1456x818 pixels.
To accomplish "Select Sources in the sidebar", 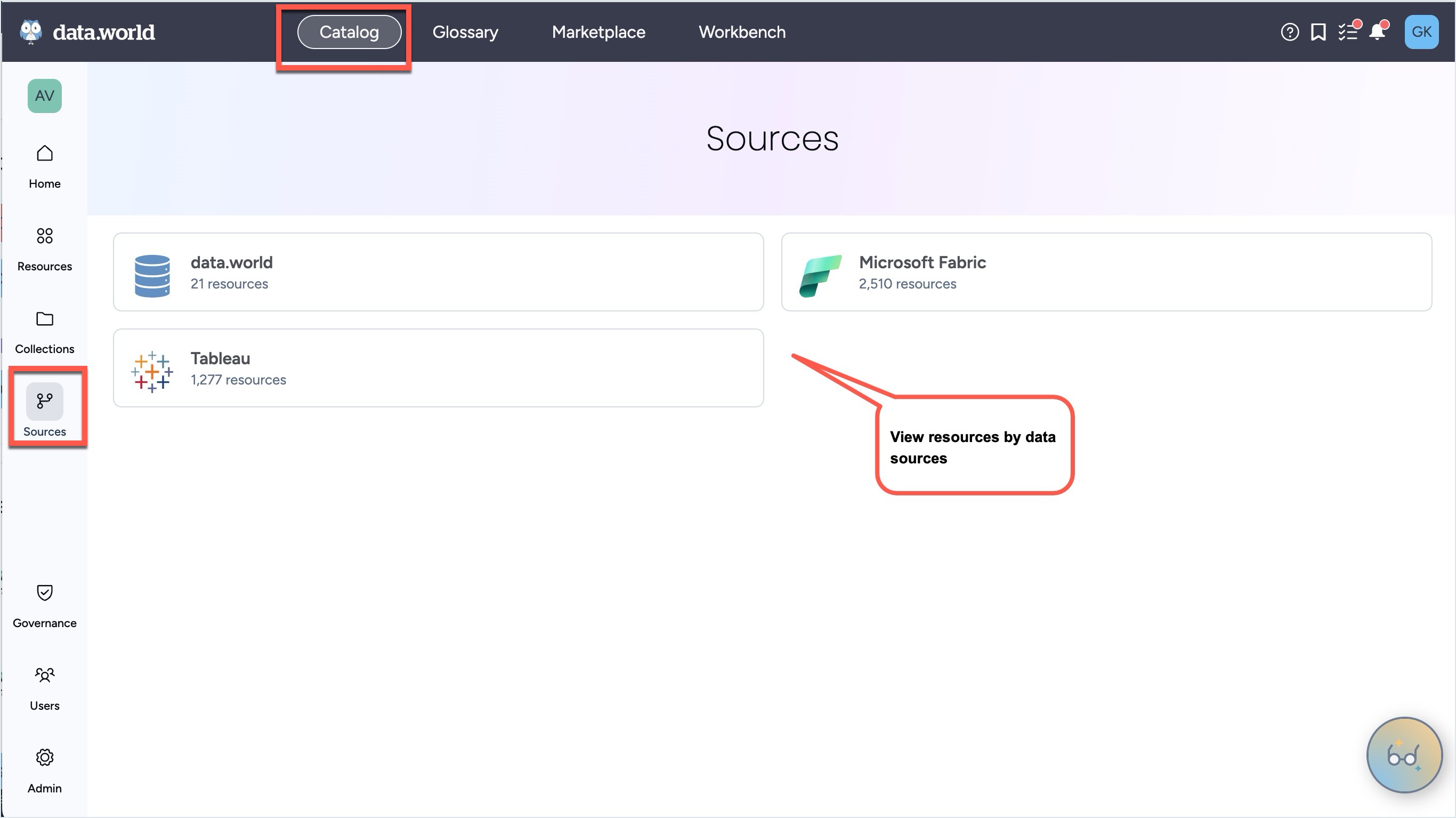I will 45,410.
